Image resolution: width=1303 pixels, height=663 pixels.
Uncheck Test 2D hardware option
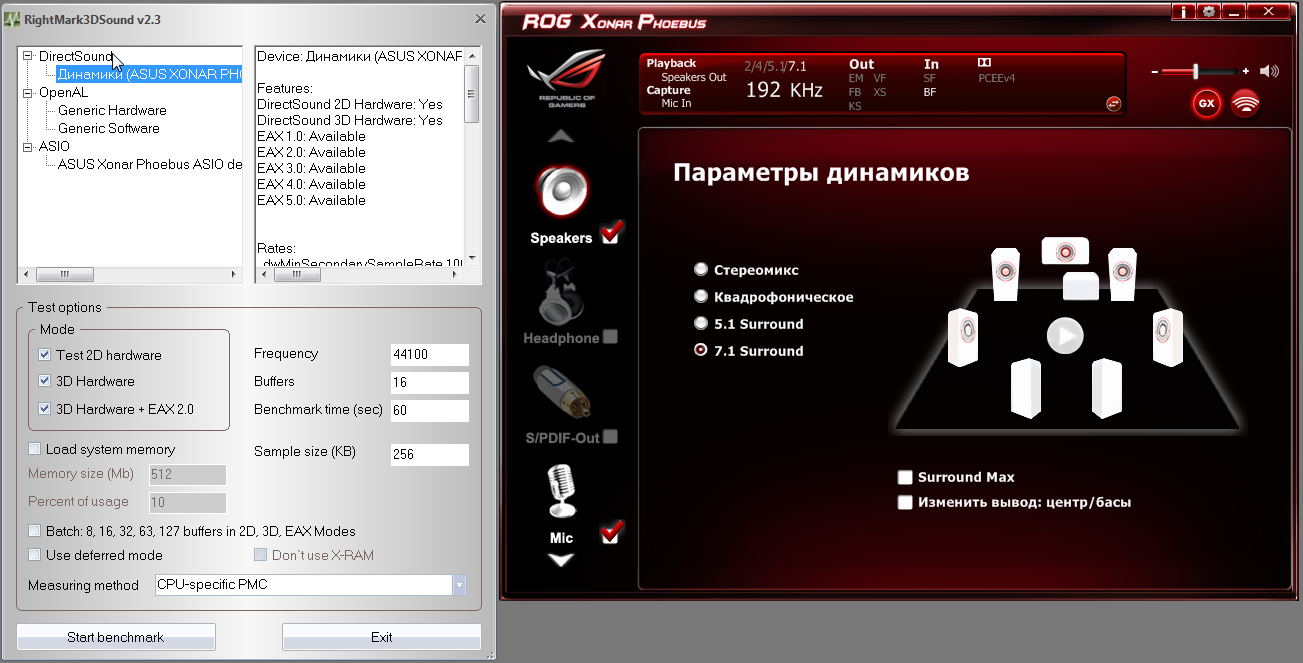[45, 355]
